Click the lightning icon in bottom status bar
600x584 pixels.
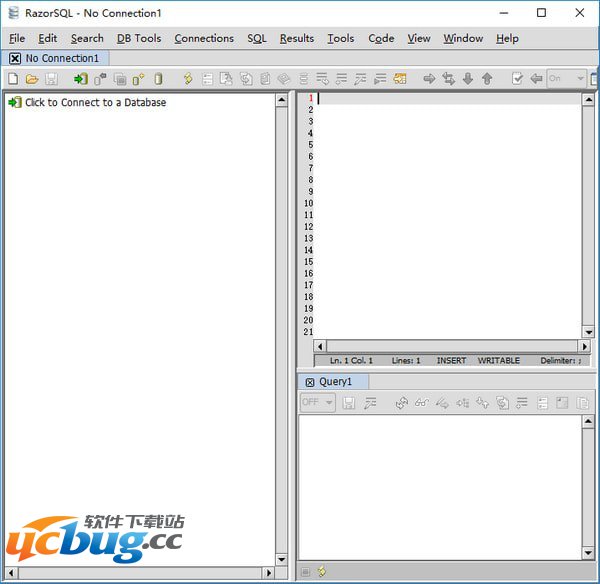pyautogui.click(x=322, y=571)
